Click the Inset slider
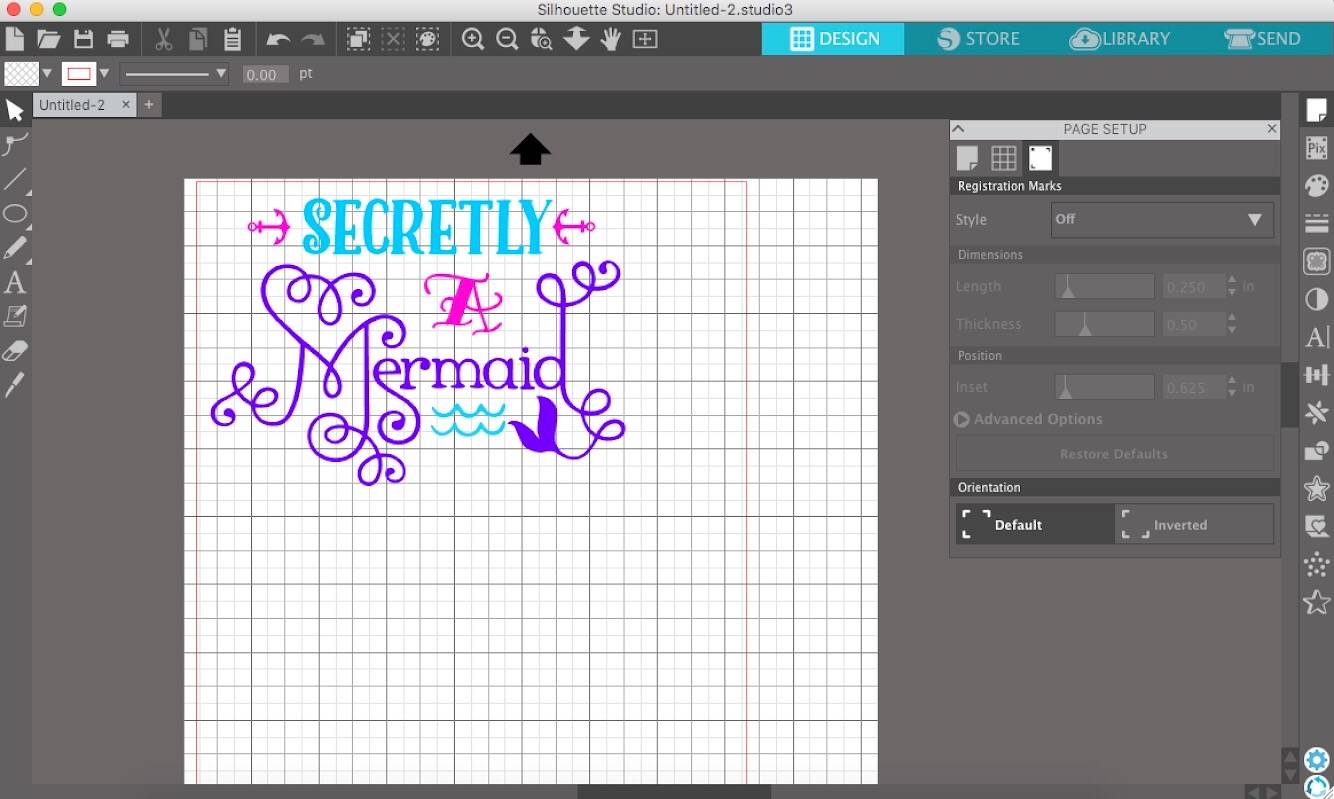Screen dimensions: 1334x799 [1105, 387]
